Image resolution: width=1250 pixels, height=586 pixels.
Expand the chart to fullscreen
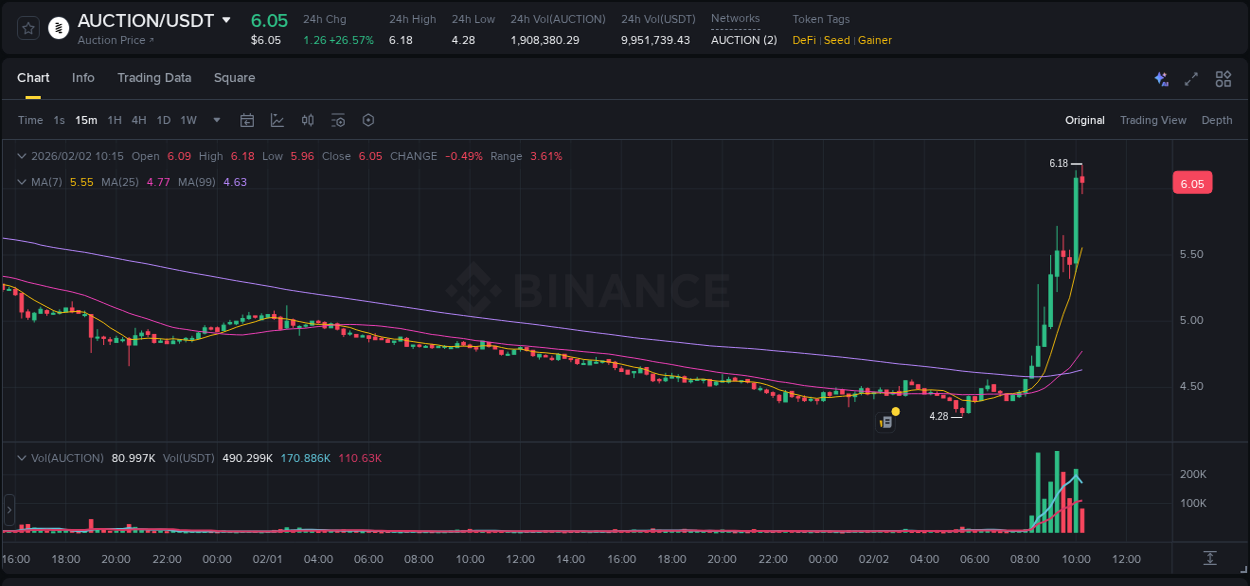pyautogui.click(x=1190, y=78)
